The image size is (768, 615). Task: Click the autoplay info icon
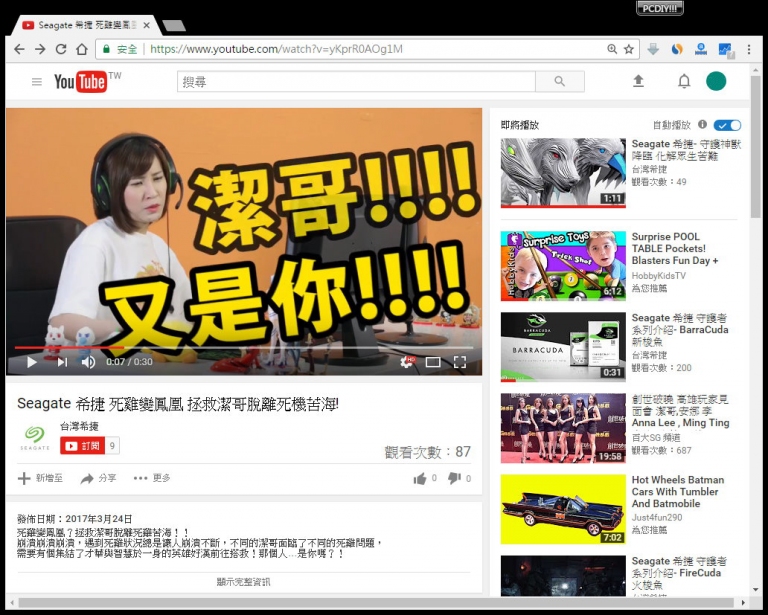(x=702, y=124)
